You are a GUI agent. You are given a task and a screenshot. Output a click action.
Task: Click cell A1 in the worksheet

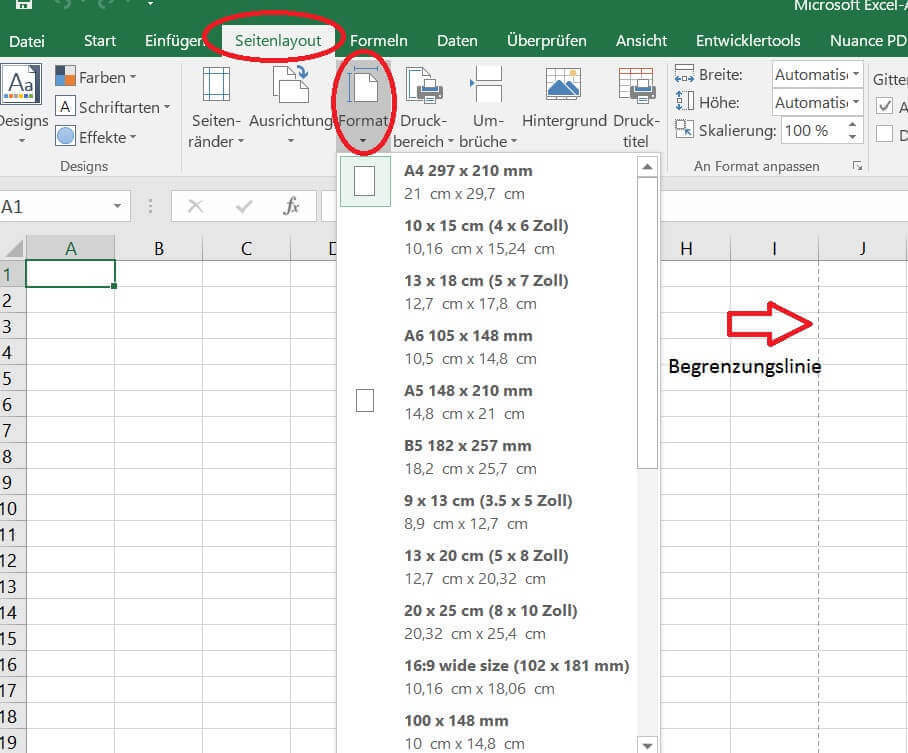(71, 273)
